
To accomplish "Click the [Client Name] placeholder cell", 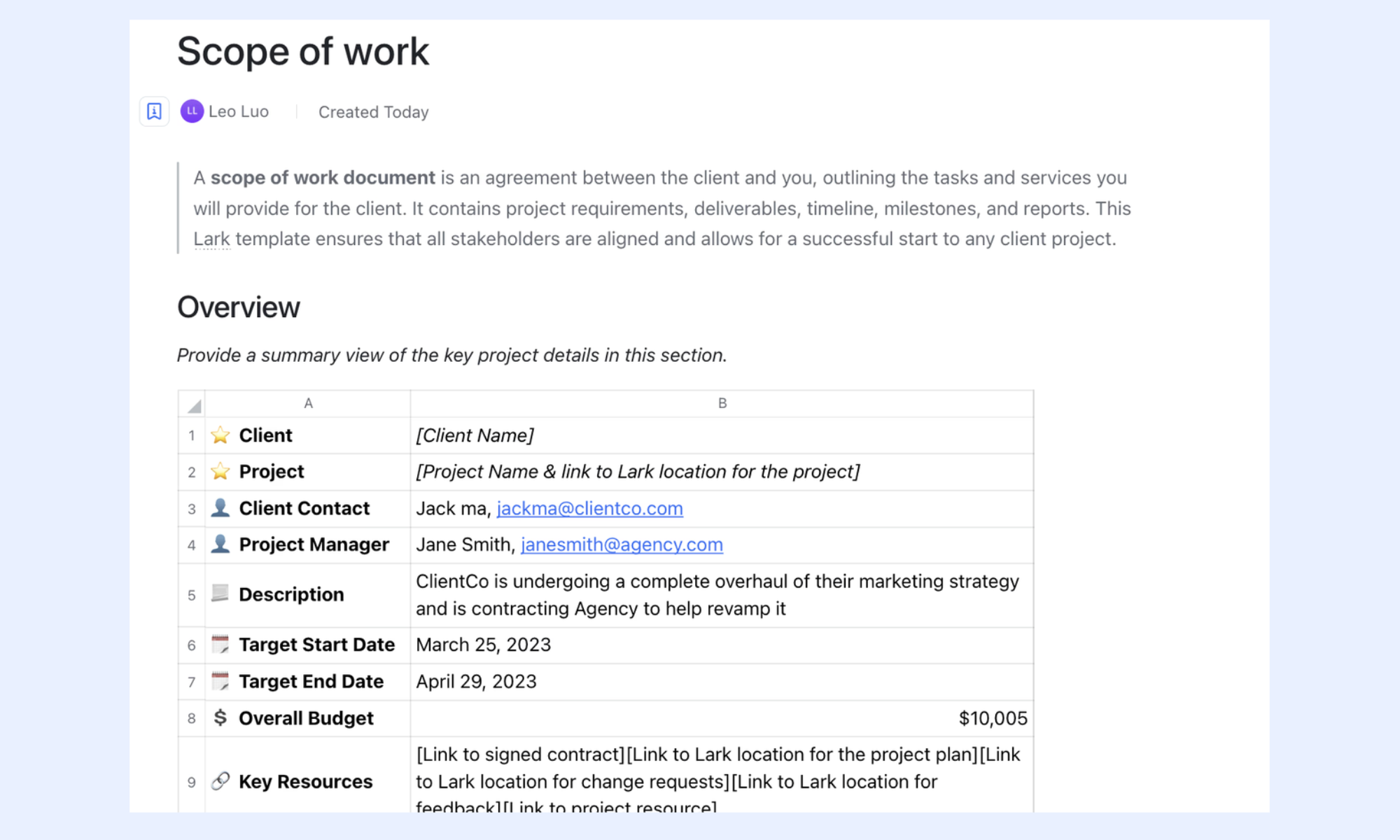I will pyautogui.click(x=722, y=435).
